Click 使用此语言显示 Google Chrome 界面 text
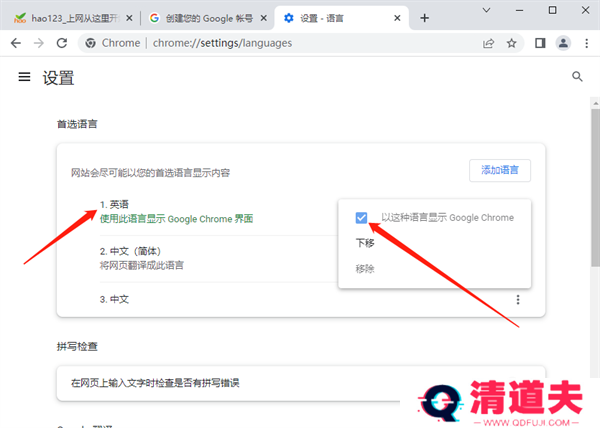 click(176, 219)
